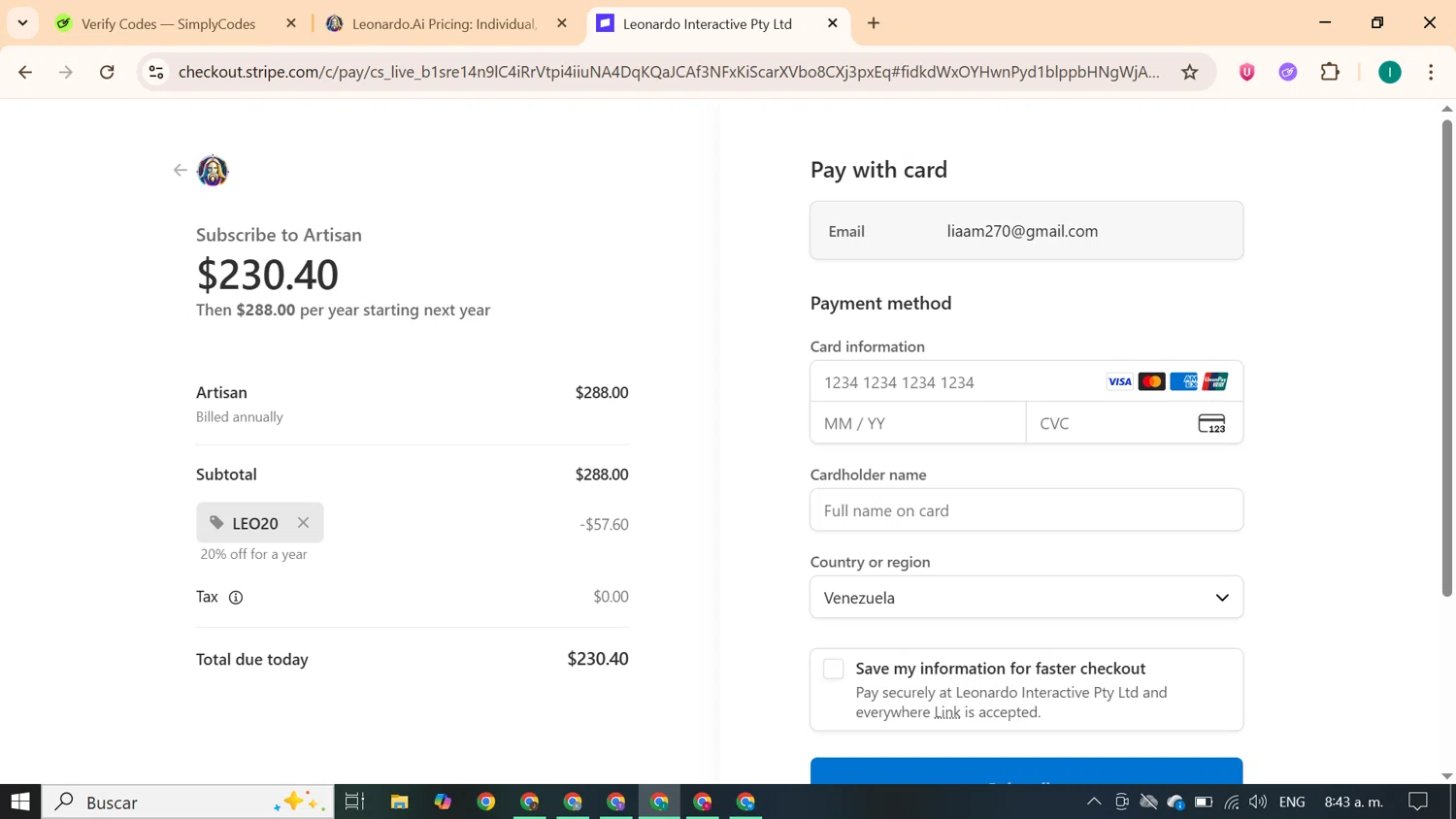The height and width of the screenshot is (819, 1456).
Task: Click the American Express logo
Action: 1183,381
